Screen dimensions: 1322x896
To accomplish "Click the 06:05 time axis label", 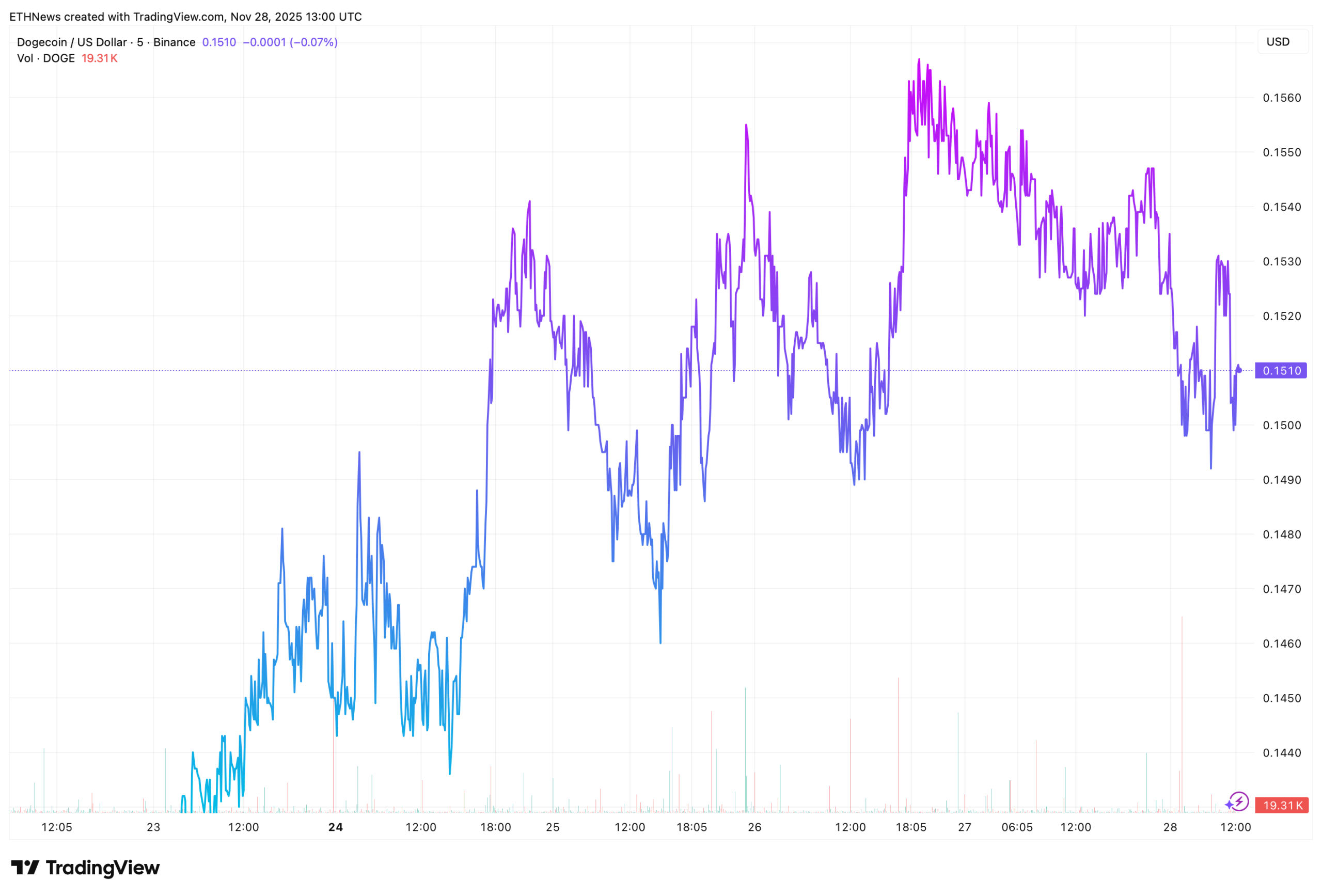I will (1017, 827).
